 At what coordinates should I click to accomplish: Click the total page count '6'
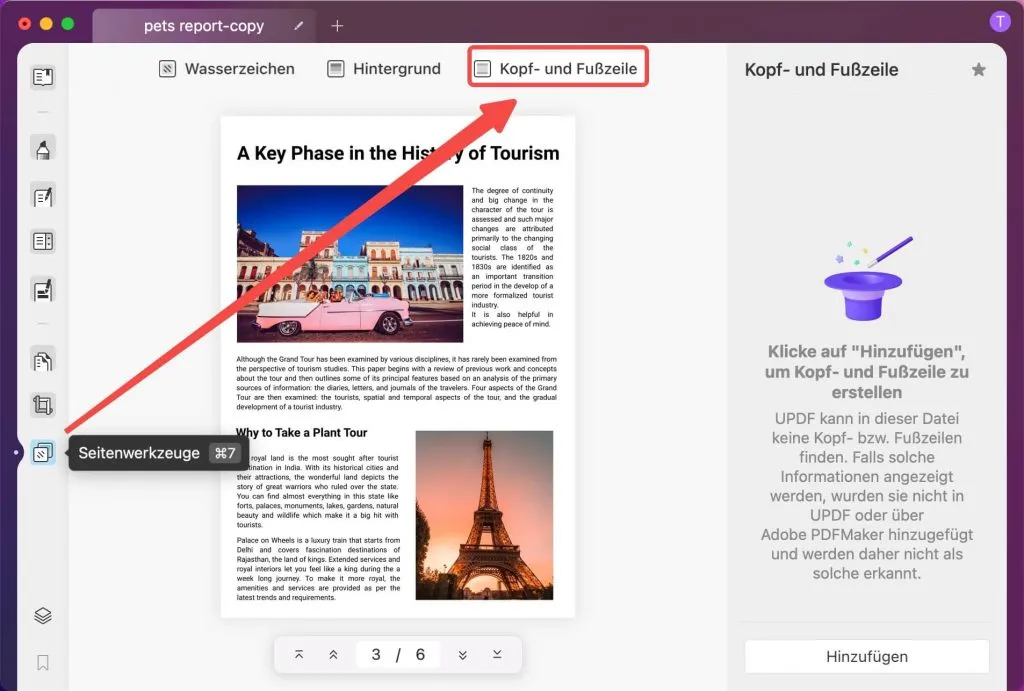(420, 654)
